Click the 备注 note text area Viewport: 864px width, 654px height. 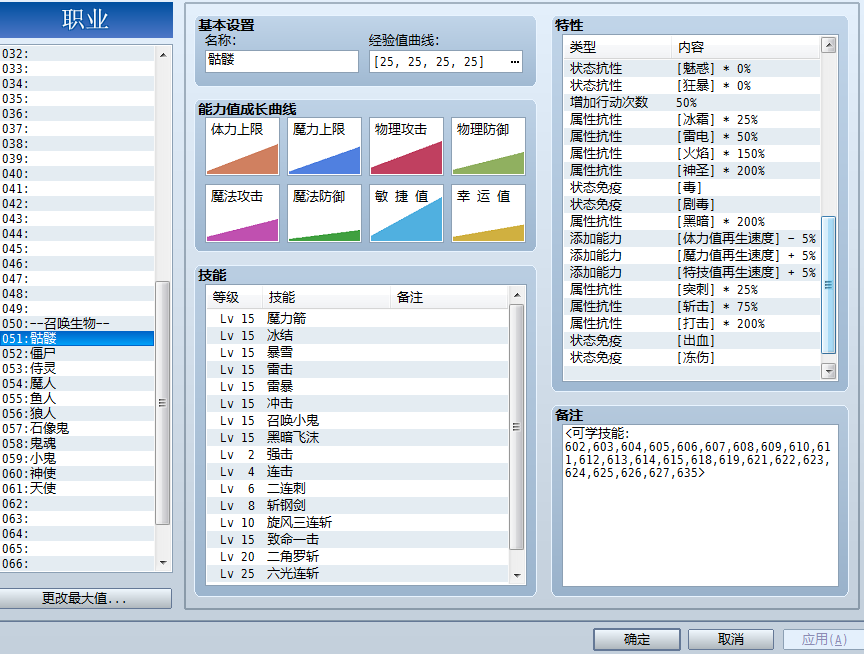(700, 505)
